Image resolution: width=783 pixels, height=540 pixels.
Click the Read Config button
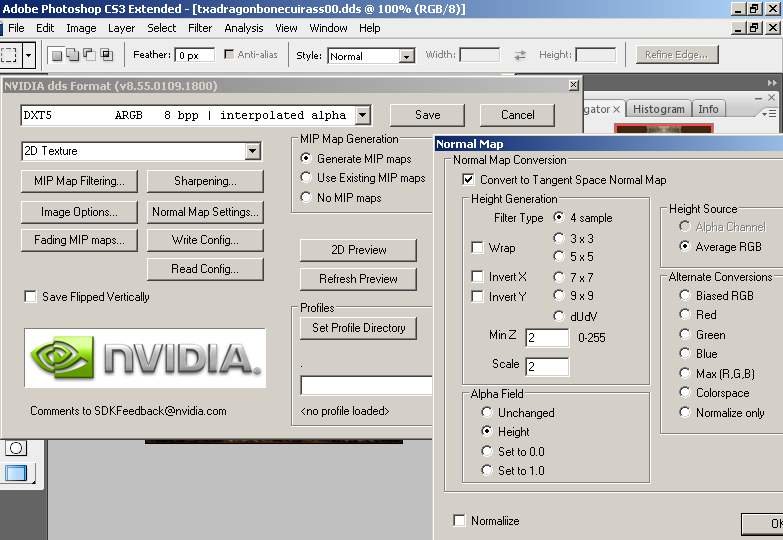(205, 269)
